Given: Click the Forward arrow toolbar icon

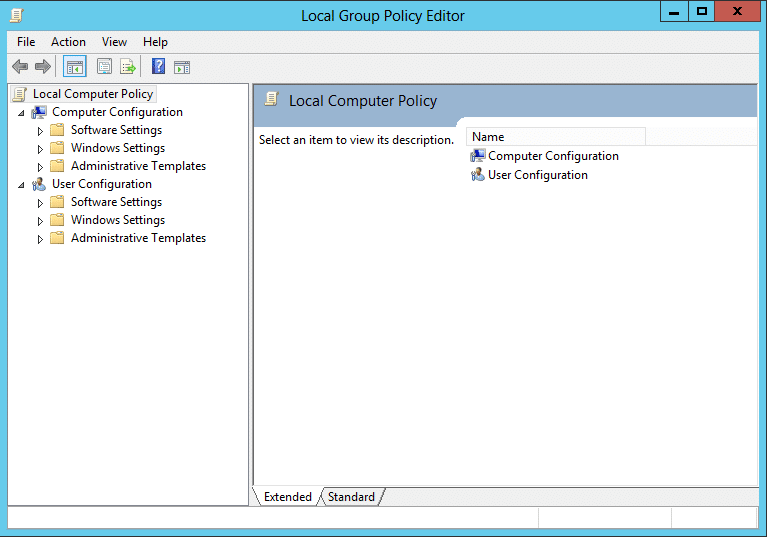Looking at the screenshot, I should pos(43,67).
